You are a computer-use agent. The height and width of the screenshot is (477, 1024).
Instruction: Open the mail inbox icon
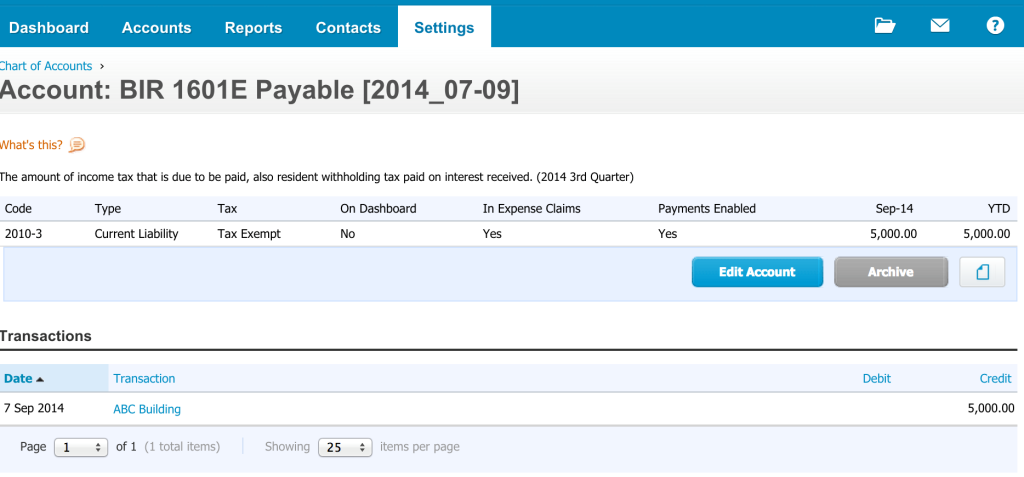point(940,25)
